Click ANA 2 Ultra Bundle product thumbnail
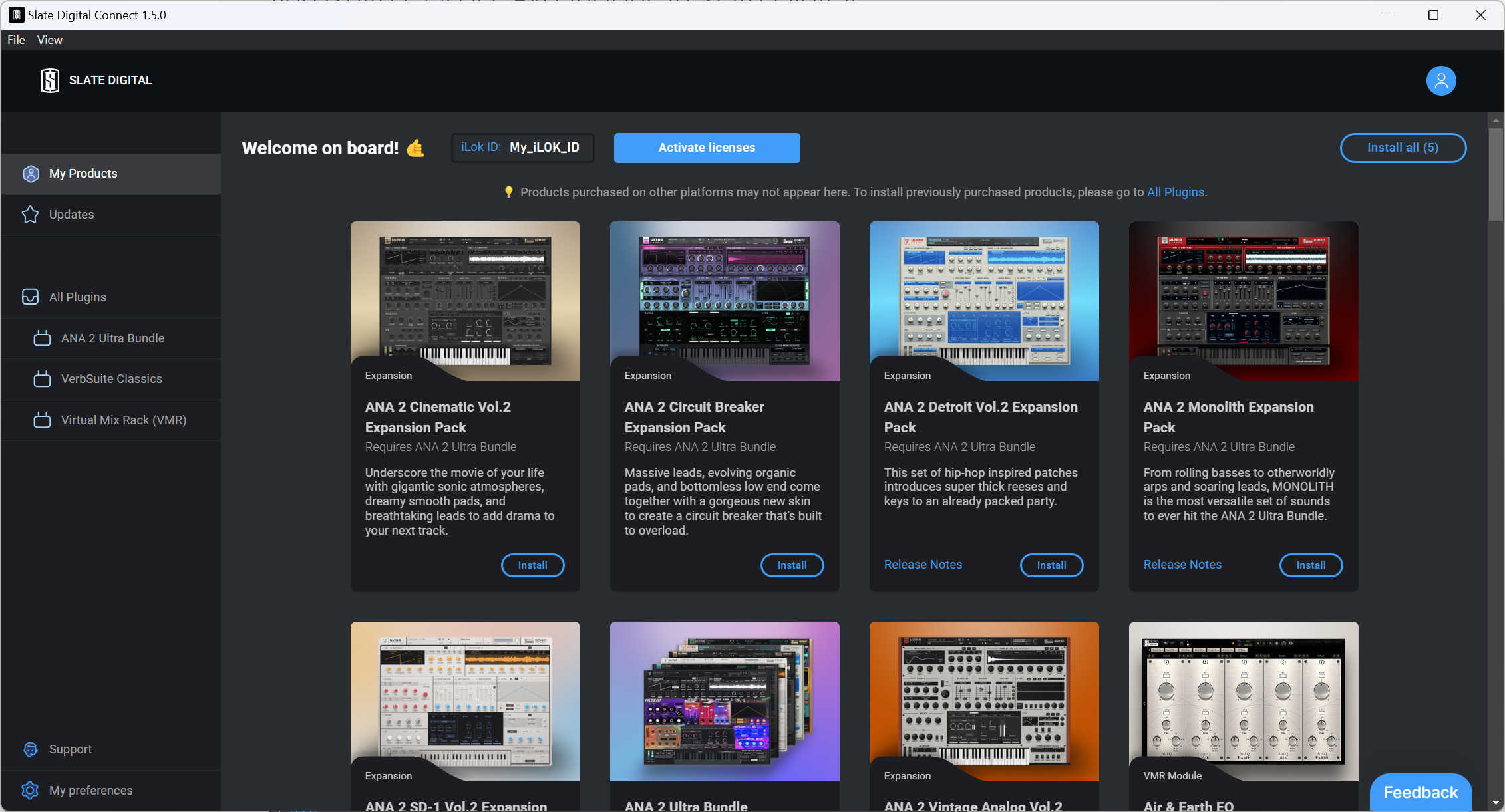This screenshot has width=1505, height=812. pos(725,702)
